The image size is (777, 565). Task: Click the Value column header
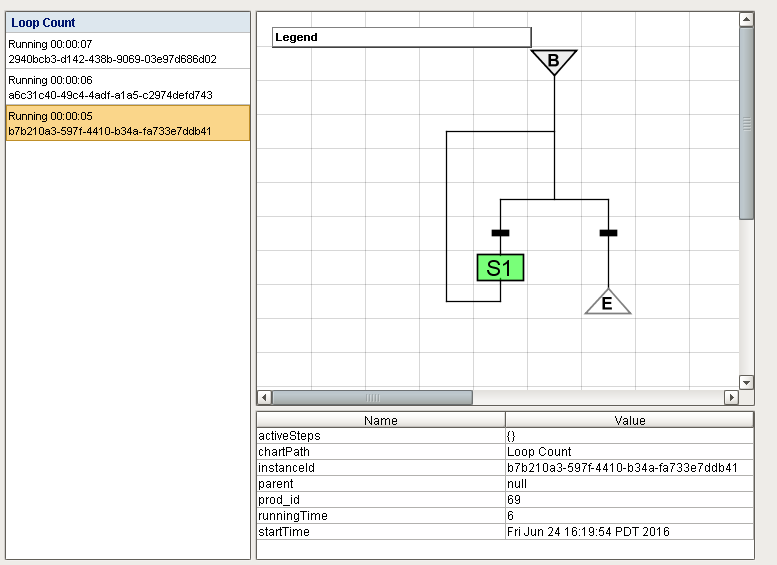pos(630,421)
